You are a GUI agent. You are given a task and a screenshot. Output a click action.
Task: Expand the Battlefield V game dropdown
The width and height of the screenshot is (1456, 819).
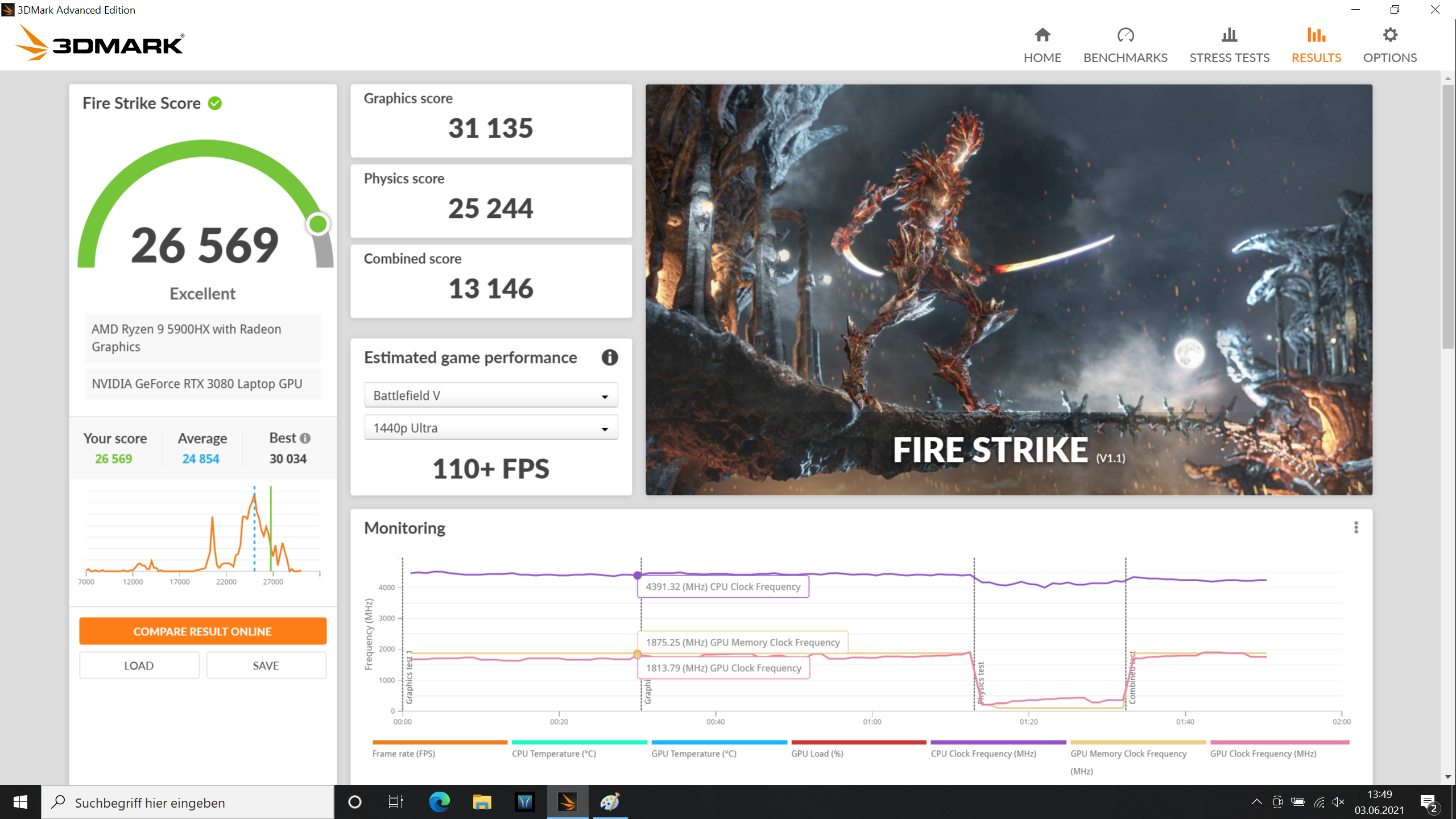click(491, 395)
